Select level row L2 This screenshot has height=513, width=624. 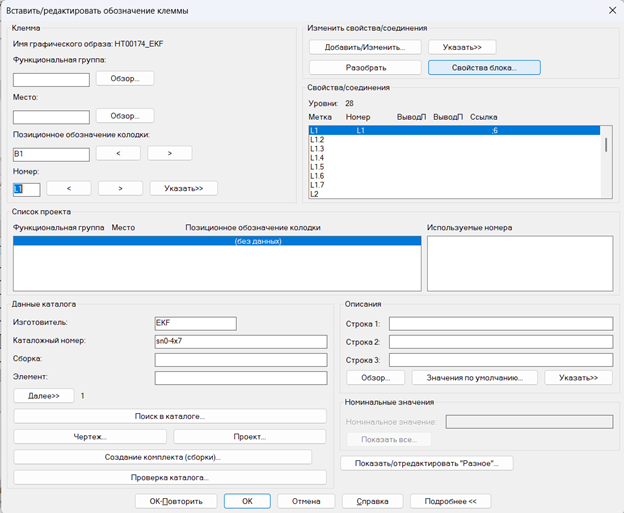454,194
